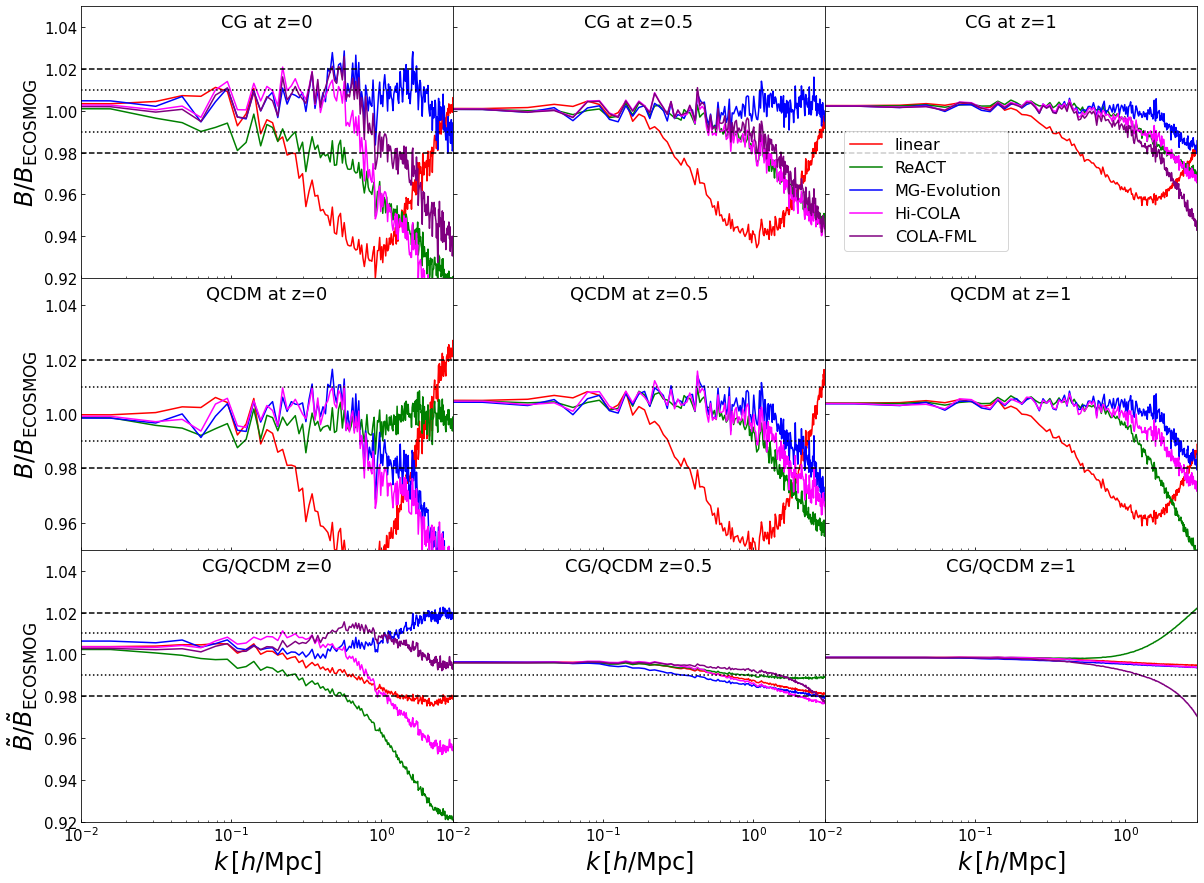Viewport: 1204px width, 883px height.
Task: Click the magenta line swatch beside 'Hi-COLA'
Action: coord(867,214)
